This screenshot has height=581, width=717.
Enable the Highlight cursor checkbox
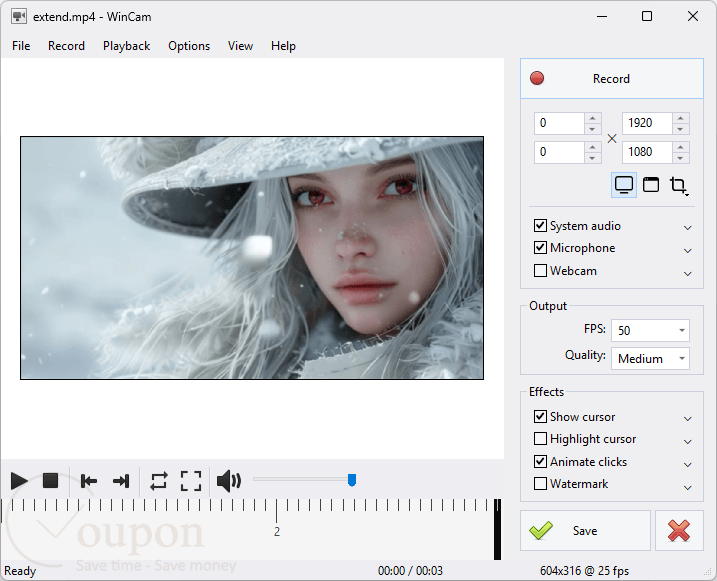[540, 439]
